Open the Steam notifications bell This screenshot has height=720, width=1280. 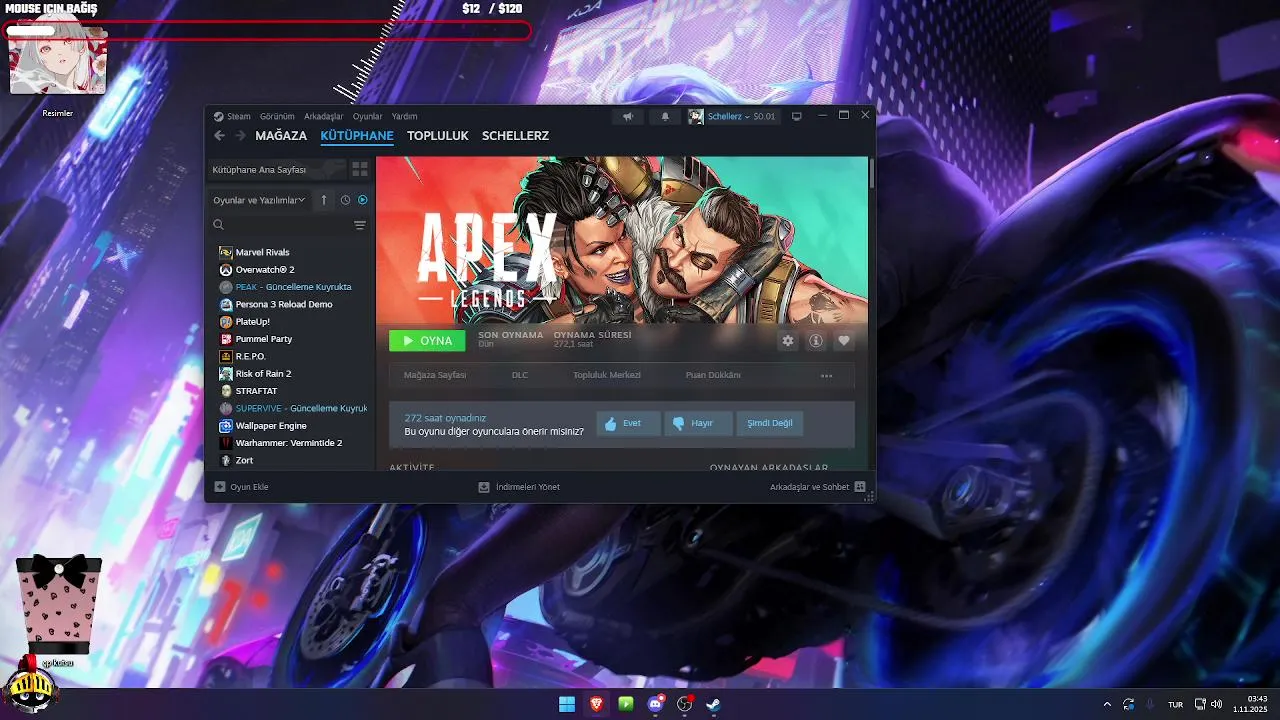point(665,116)
